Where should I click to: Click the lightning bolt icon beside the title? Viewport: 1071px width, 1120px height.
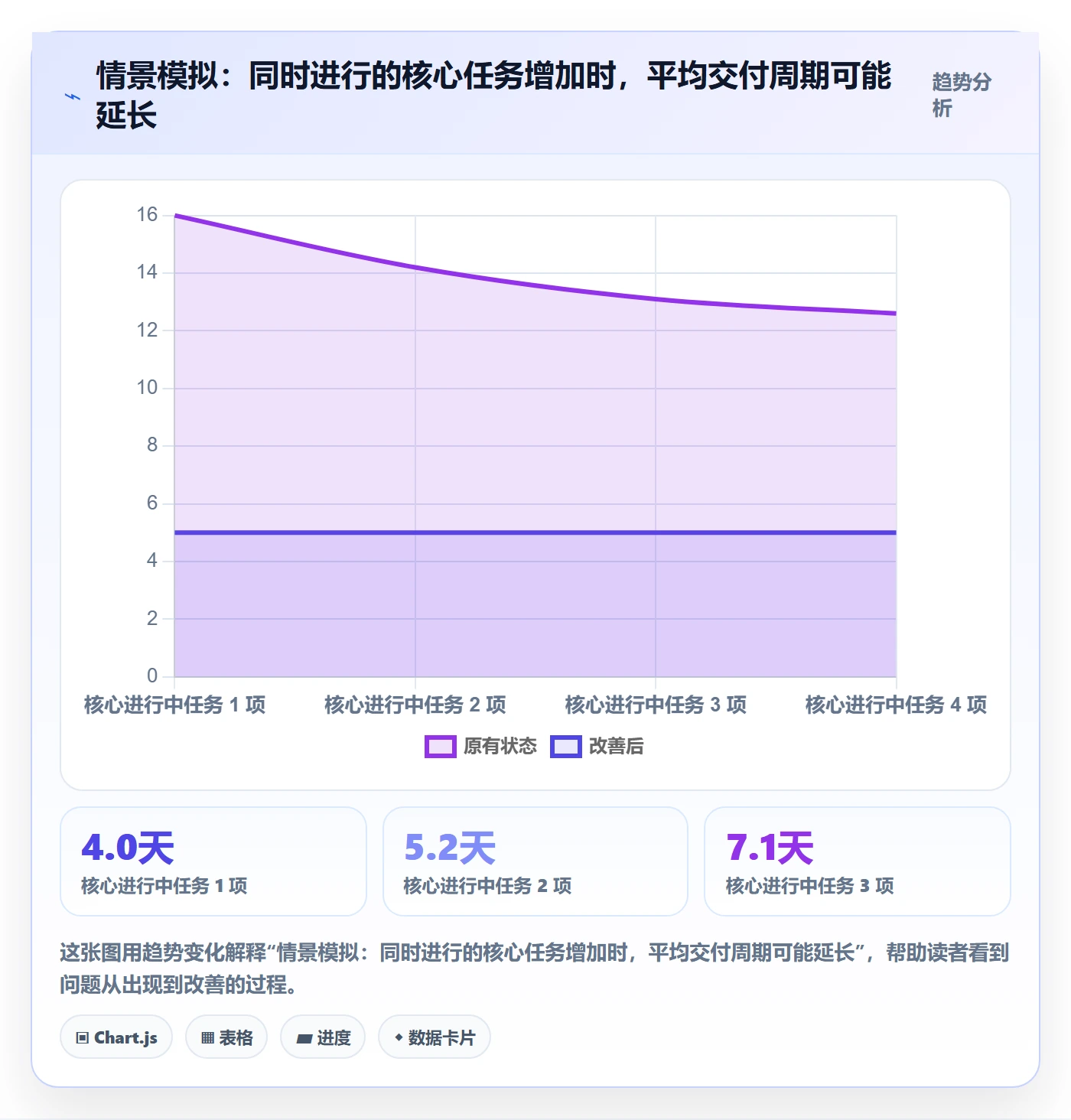[x=73, y=97]
